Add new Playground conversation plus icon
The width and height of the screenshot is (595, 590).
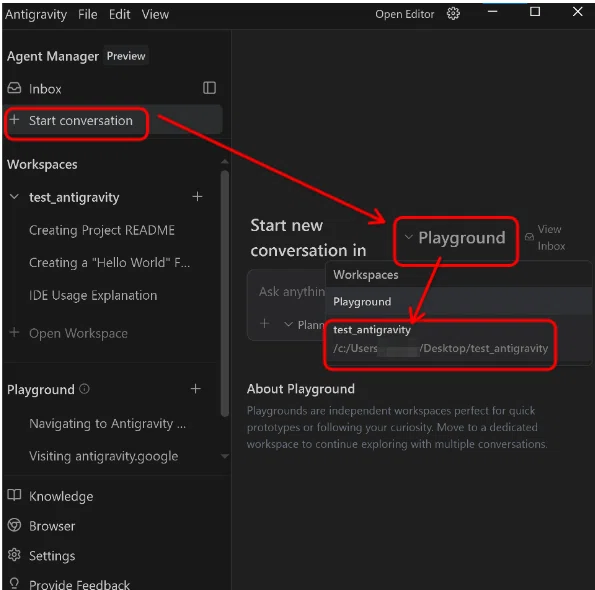195,389
